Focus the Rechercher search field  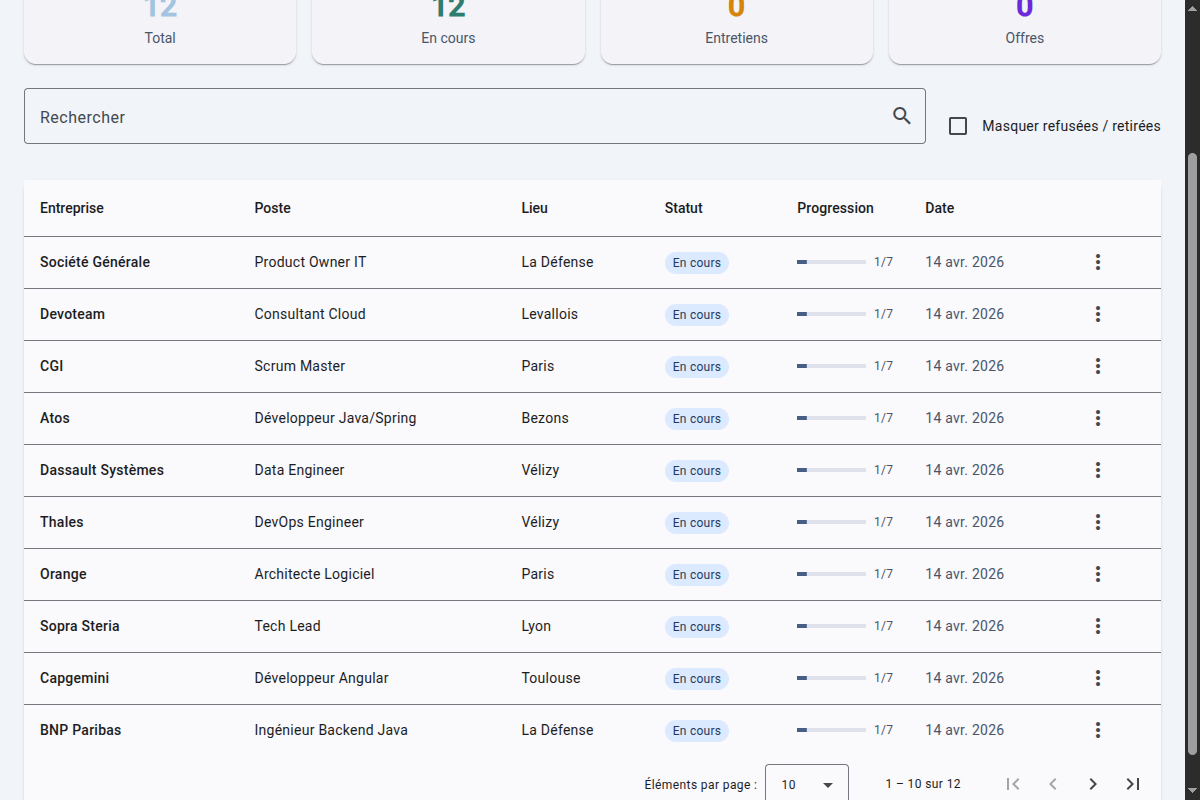click(x=450, y=116)
